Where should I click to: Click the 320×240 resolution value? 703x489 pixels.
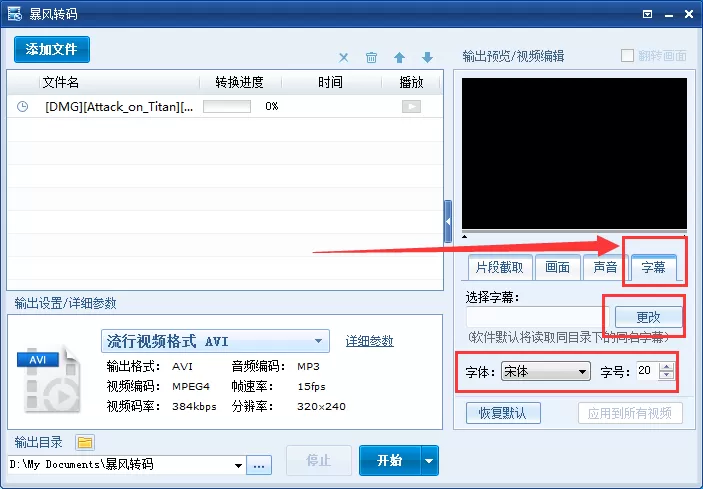point(321,407)
